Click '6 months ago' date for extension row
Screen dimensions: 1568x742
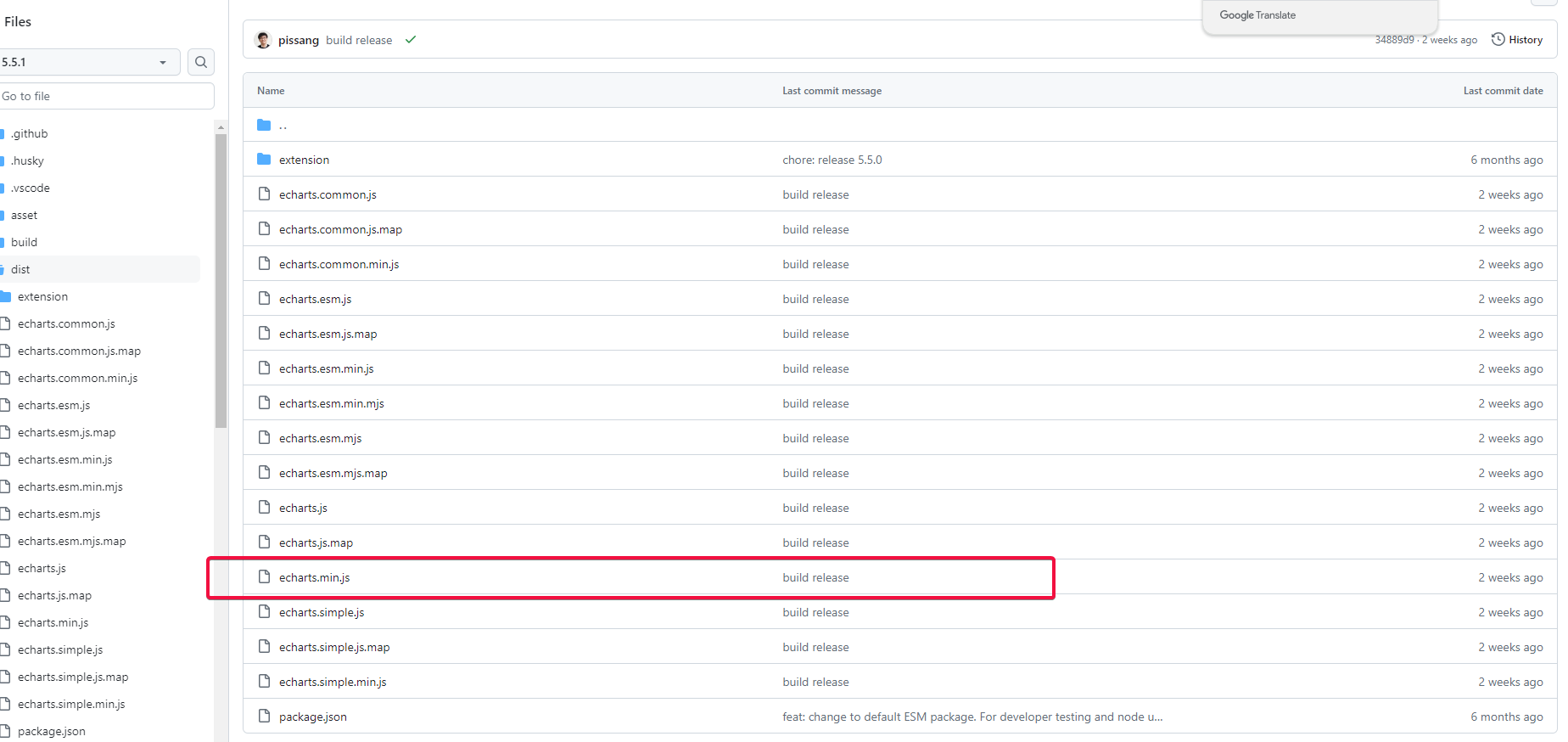pos(1506,160)
